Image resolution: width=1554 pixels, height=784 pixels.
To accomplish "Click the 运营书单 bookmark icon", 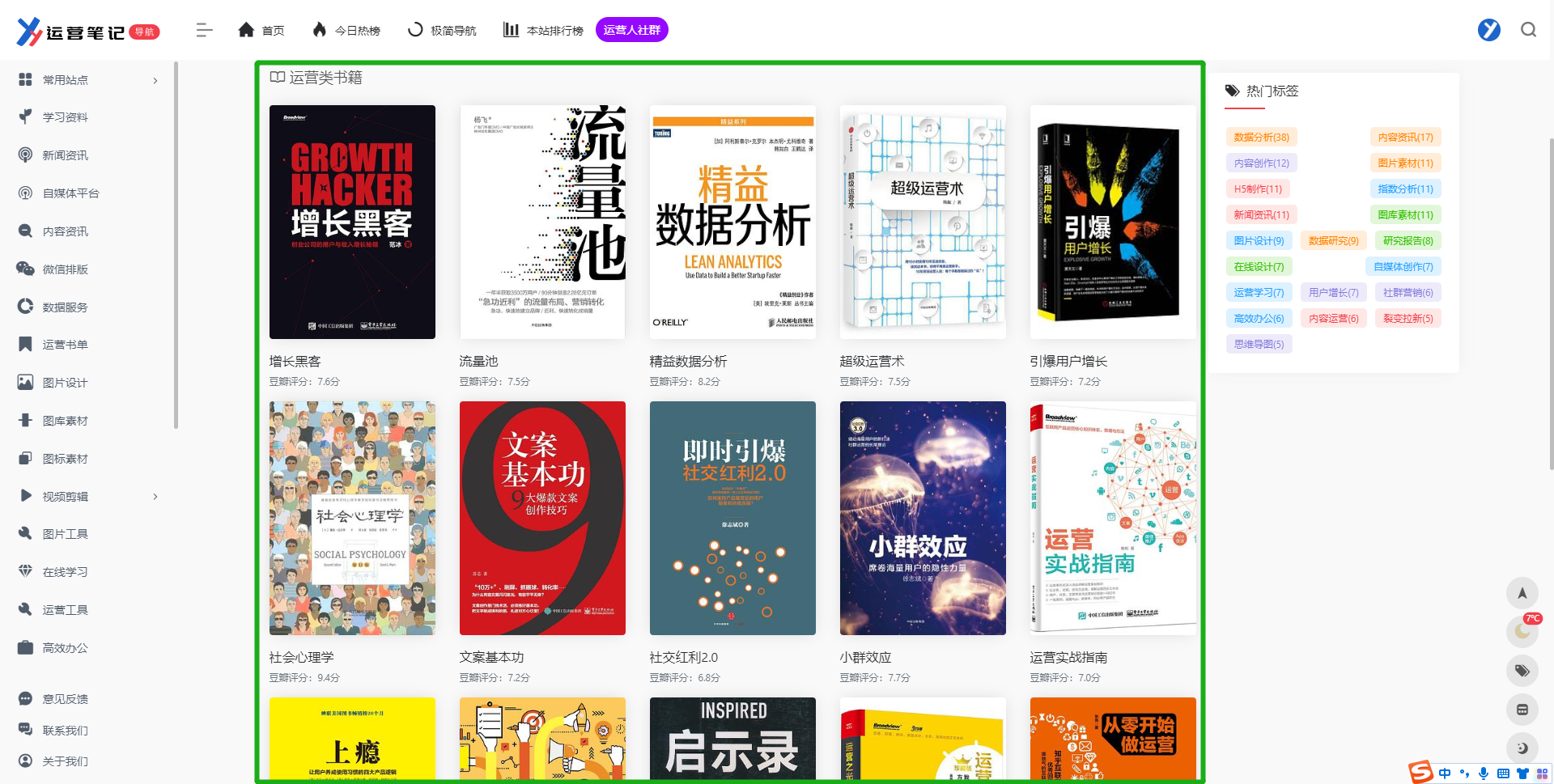I will 25,344.
